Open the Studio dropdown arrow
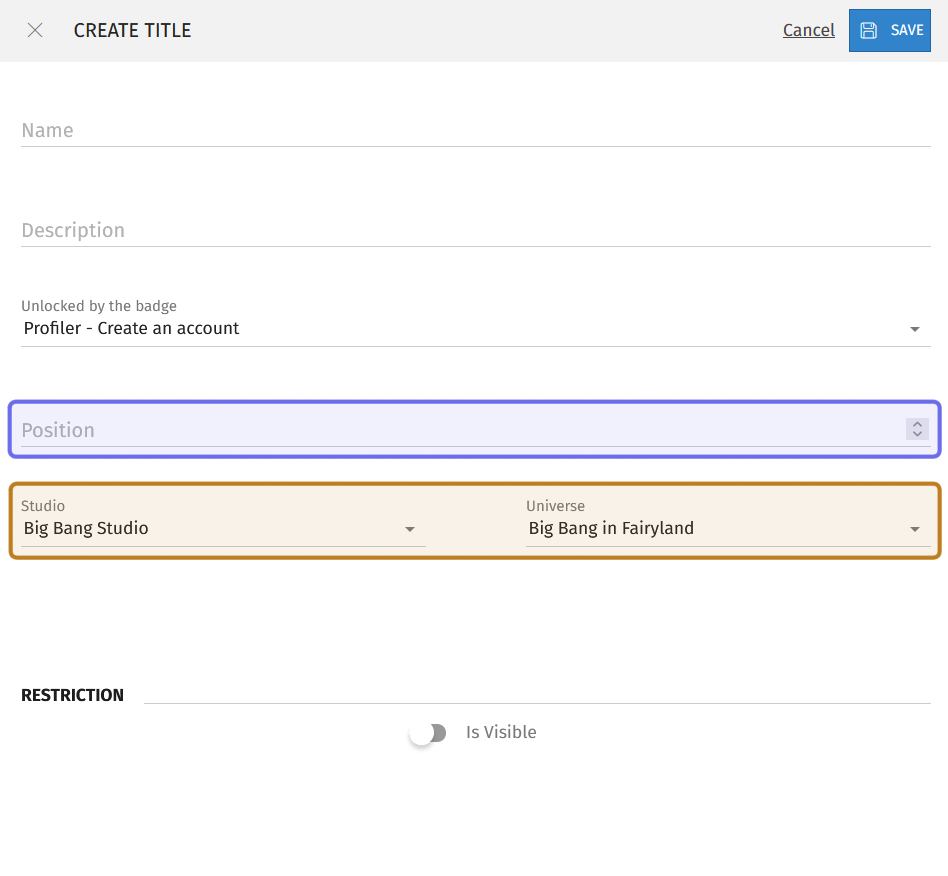Image resolution: width=948 pixels, height=876 pixels. (x=410, y=529)
